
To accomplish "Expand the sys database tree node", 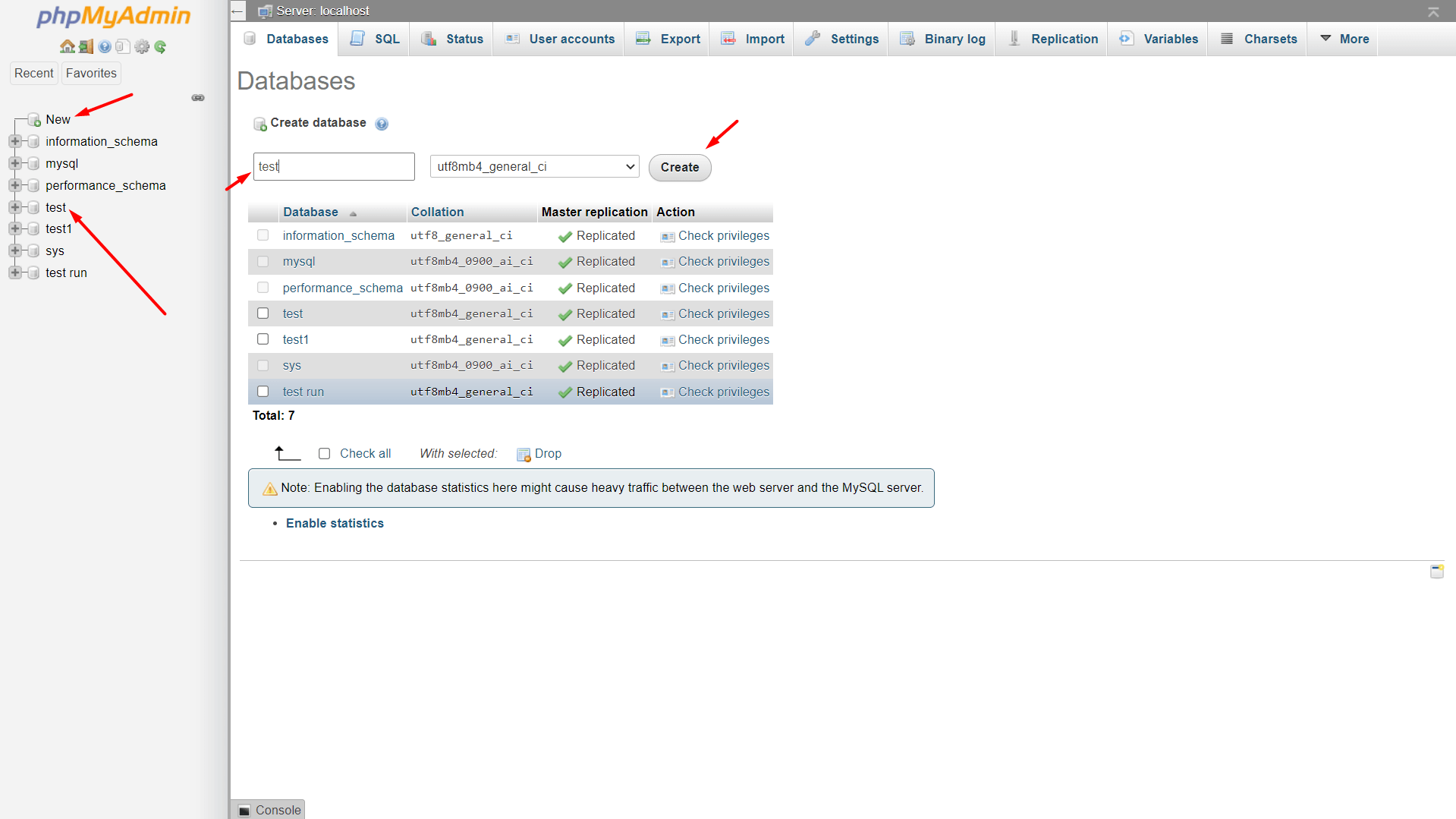I will pyautogui.click(x=14, y=250).
